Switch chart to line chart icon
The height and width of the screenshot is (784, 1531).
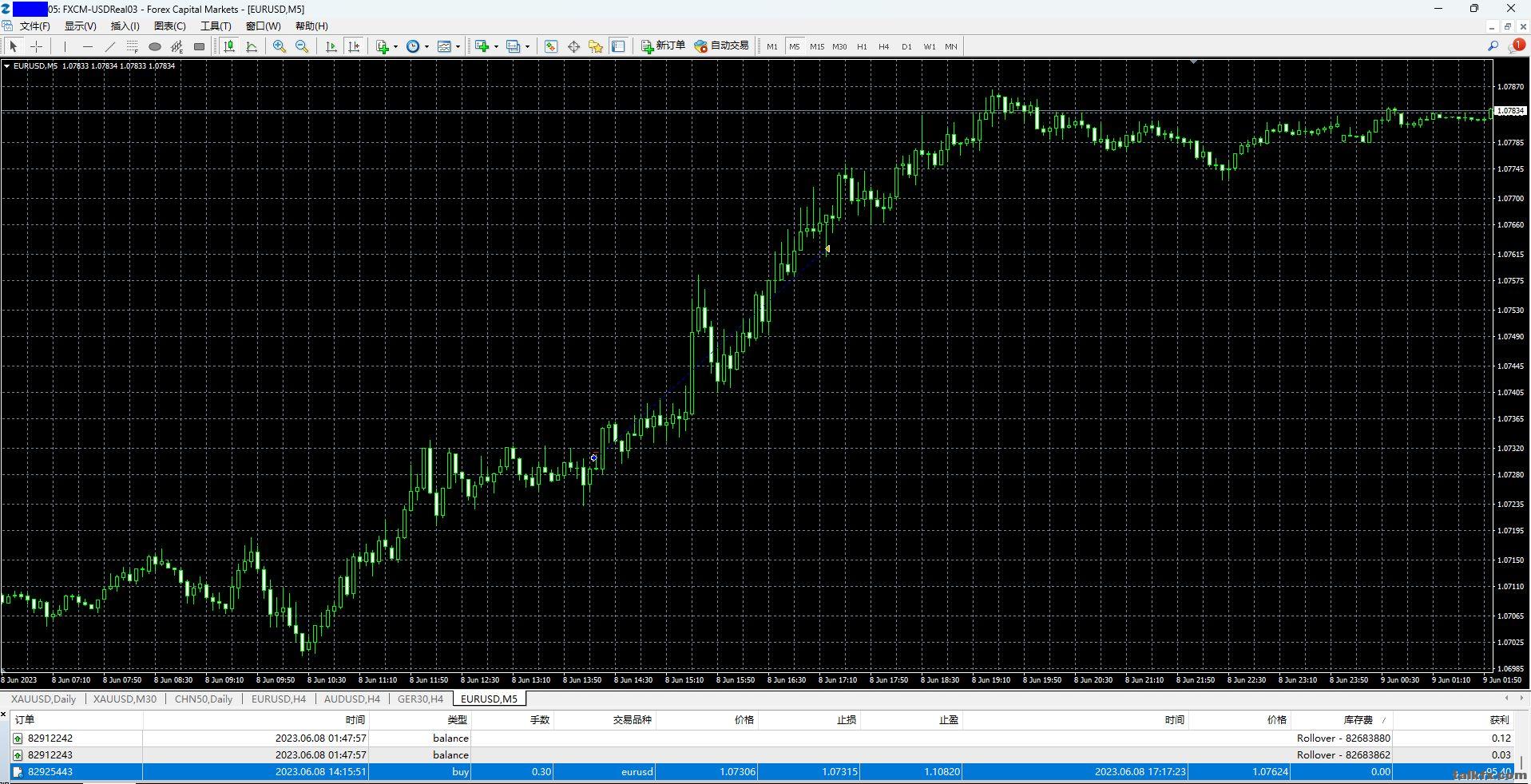pyautogui.click(x=252, y=46)
